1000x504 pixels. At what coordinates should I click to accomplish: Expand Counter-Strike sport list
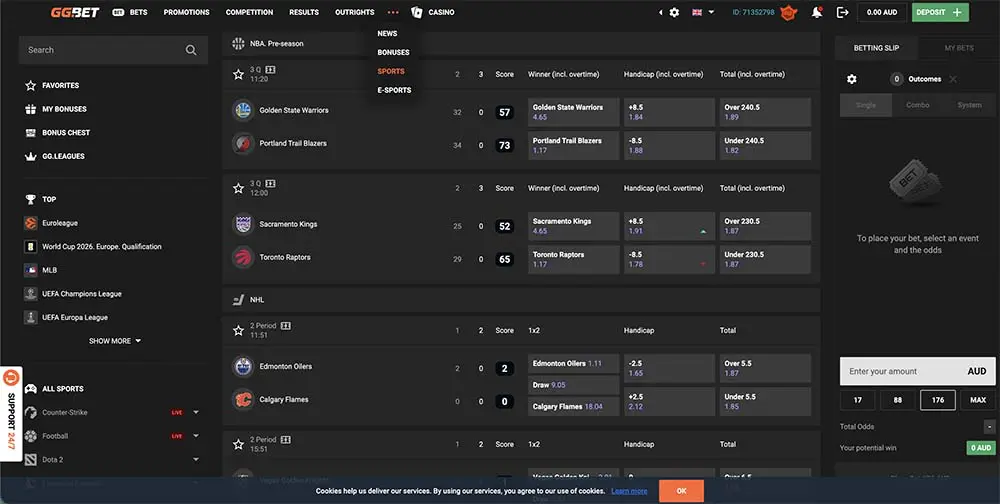point(196,412)
